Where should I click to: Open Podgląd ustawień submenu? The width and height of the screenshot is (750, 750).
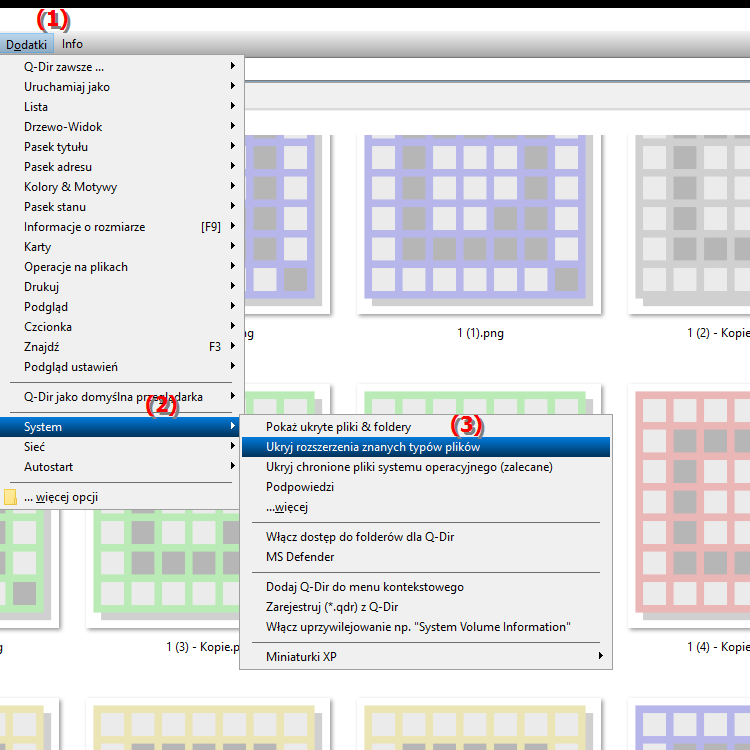(x=122, y=367)
